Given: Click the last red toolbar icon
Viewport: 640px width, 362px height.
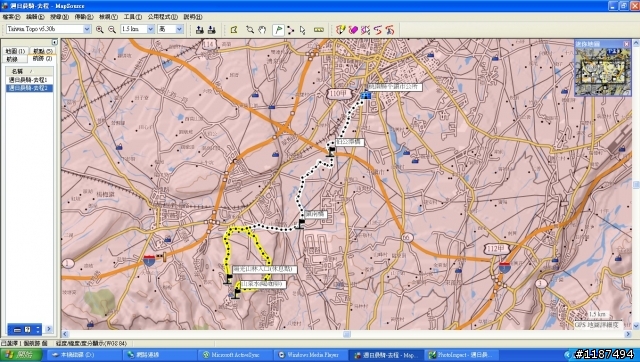Looking at the screenshot, I should coord(390,29).
